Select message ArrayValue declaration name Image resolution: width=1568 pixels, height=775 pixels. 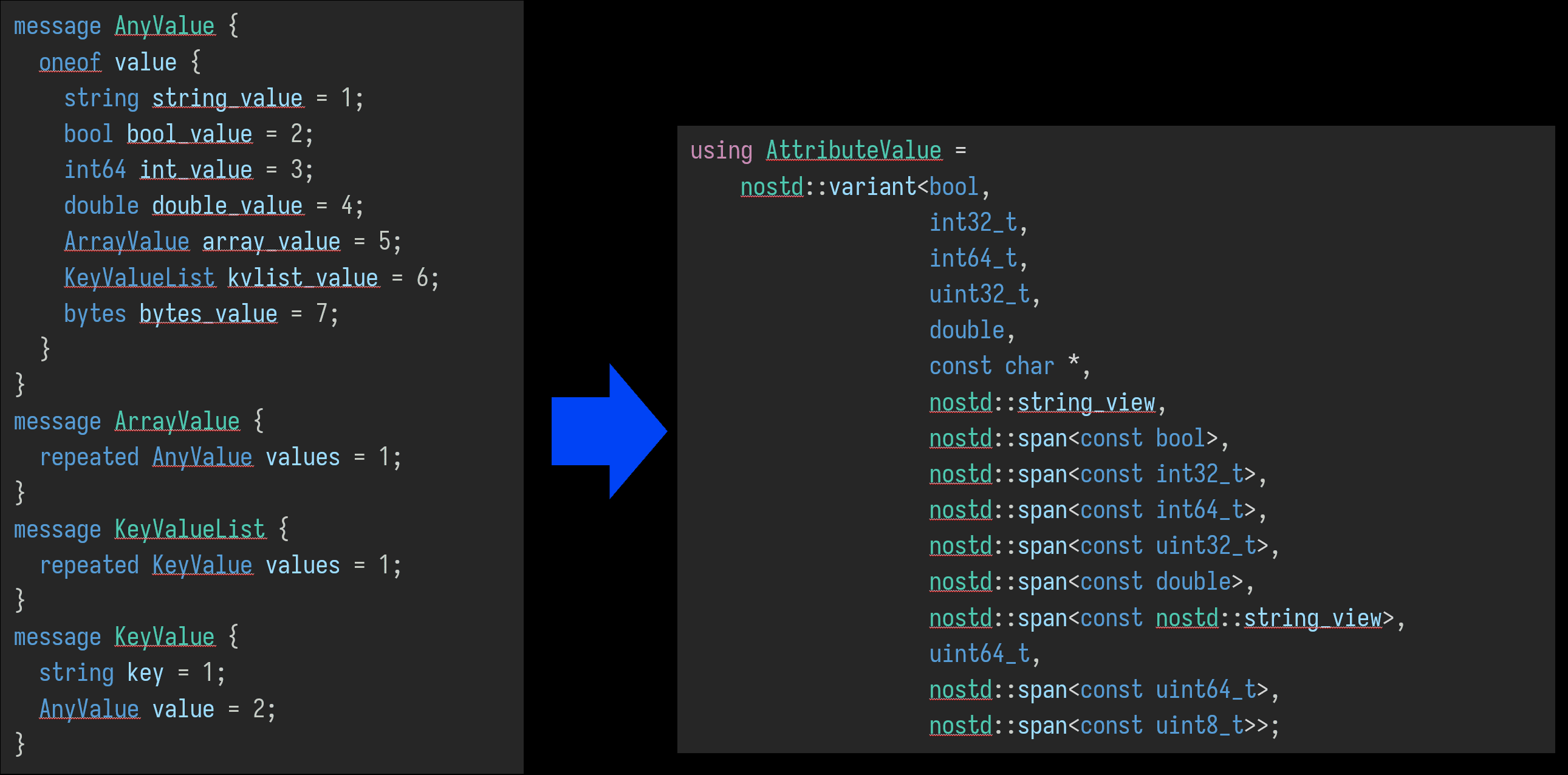(177, 422)
